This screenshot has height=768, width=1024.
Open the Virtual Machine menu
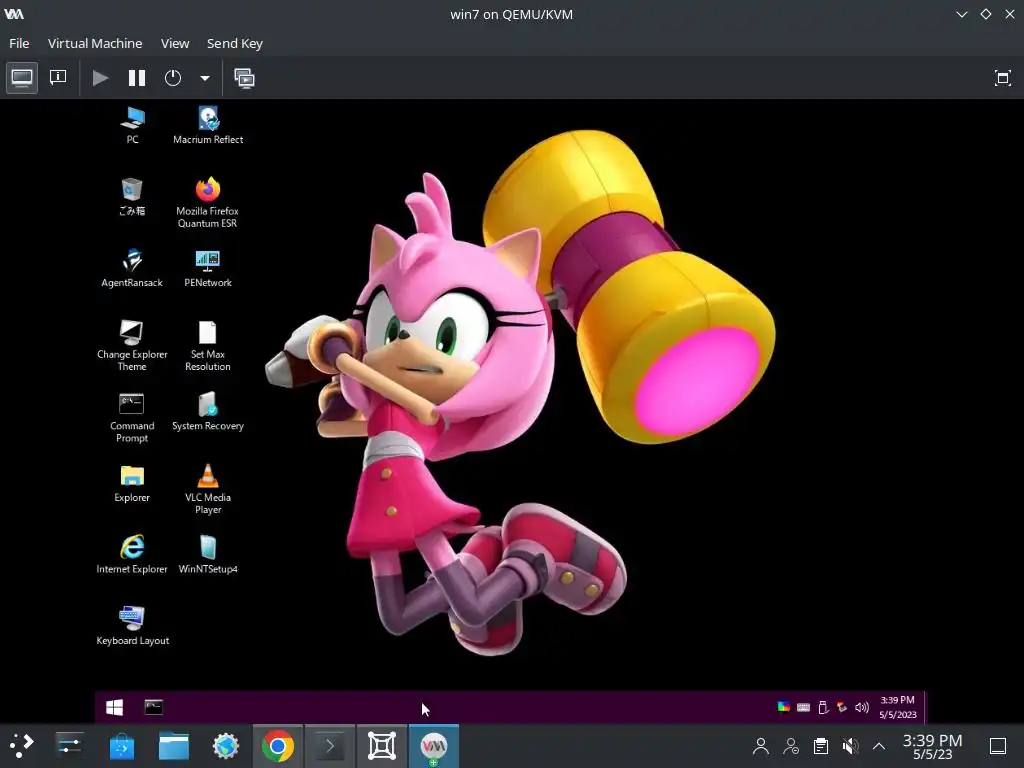(95, 43)
